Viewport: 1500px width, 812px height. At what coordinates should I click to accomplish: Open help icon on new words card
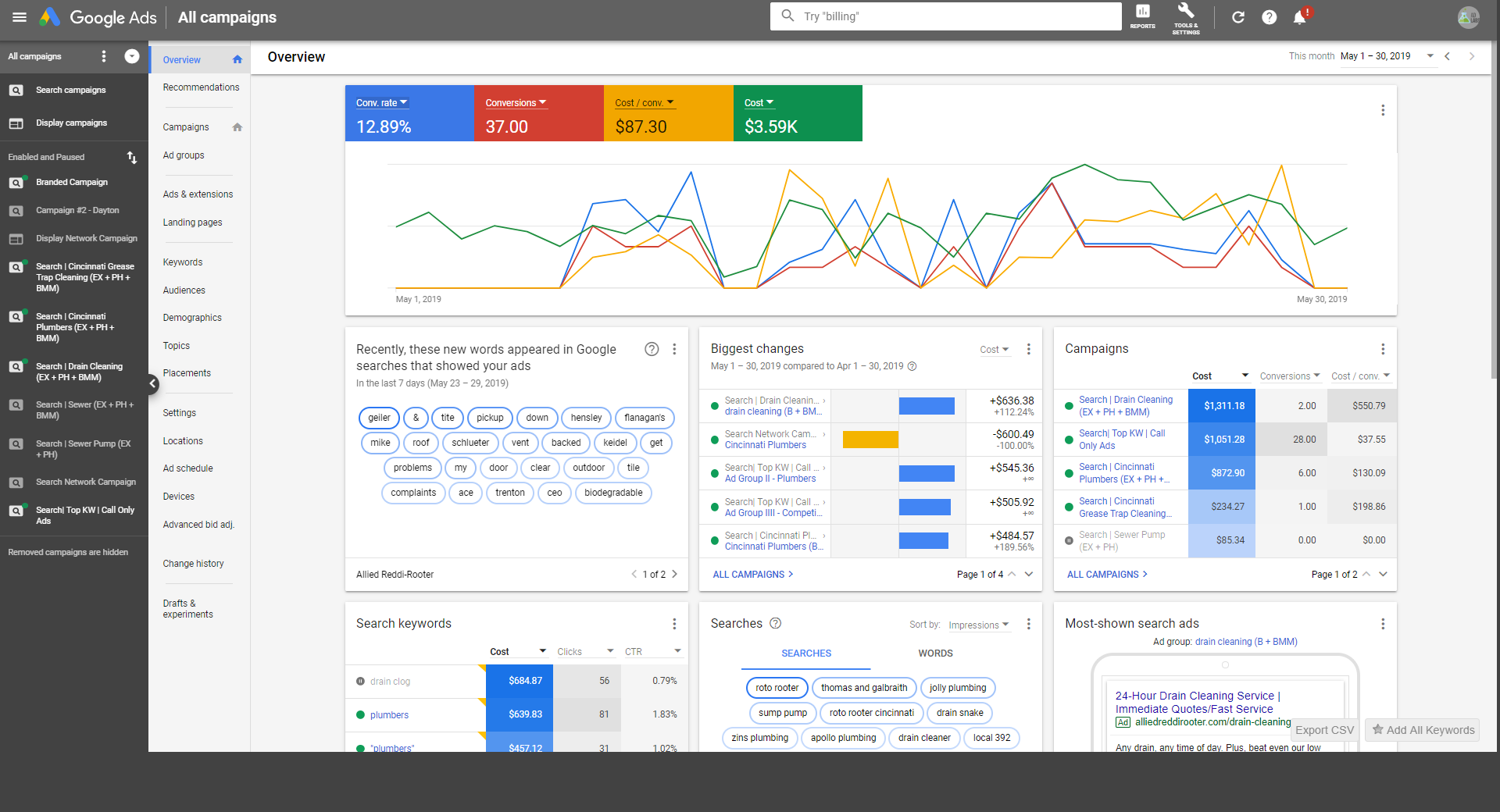tap(652, 349)
